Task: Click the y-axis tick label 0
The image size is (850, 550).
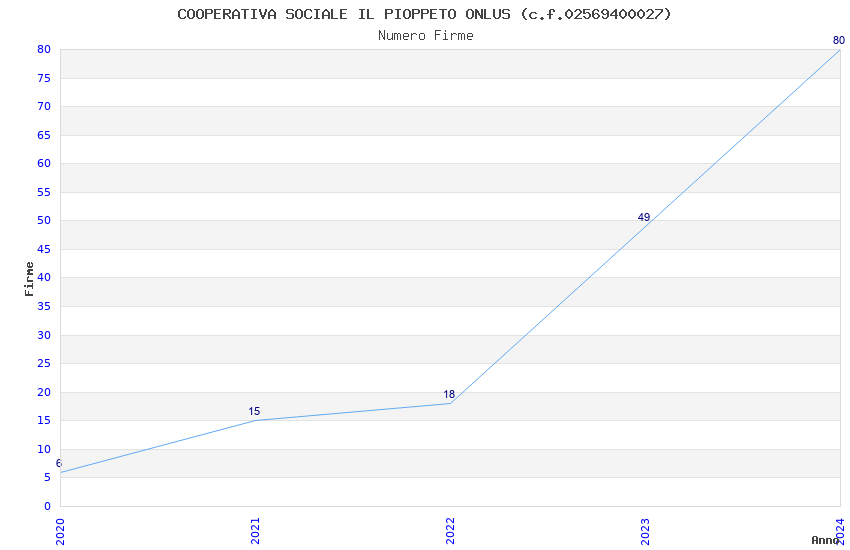Action: [x=47, y=506]
